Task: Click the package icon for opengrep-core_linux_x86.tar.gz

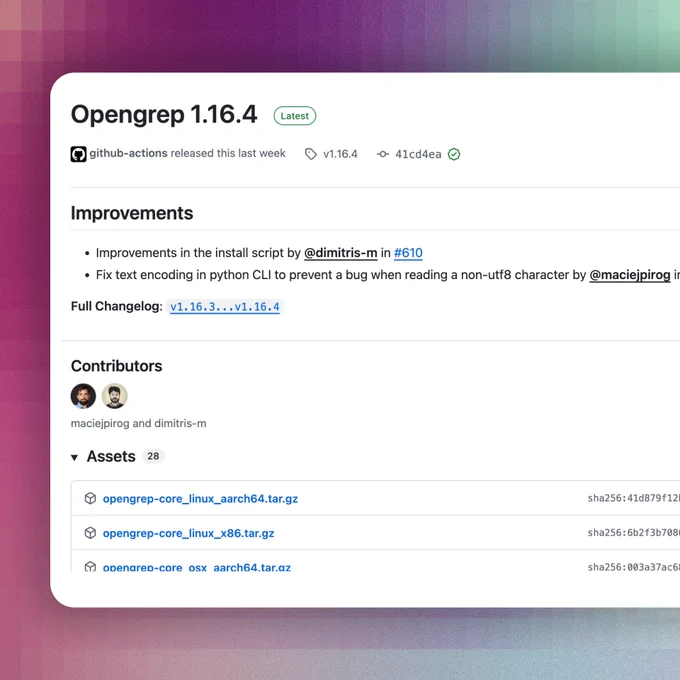Action: (90, 533)
